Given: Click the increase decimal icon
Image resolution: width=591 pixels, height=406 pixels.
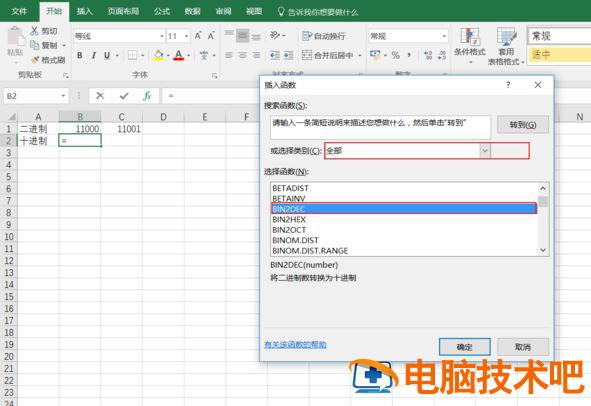Looking at the screenshot, I should [428, 55].
